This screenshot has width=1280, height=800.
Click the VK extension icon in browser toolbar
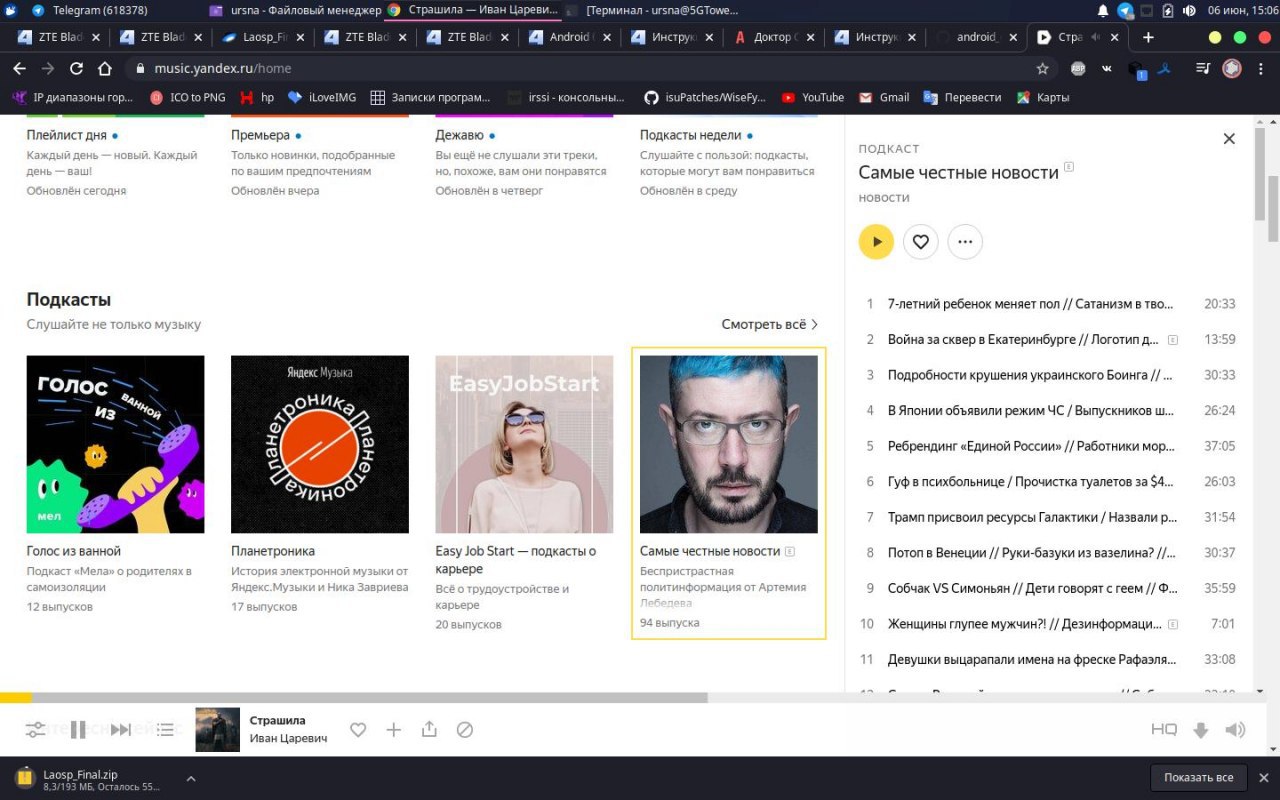pos(1106,69)
